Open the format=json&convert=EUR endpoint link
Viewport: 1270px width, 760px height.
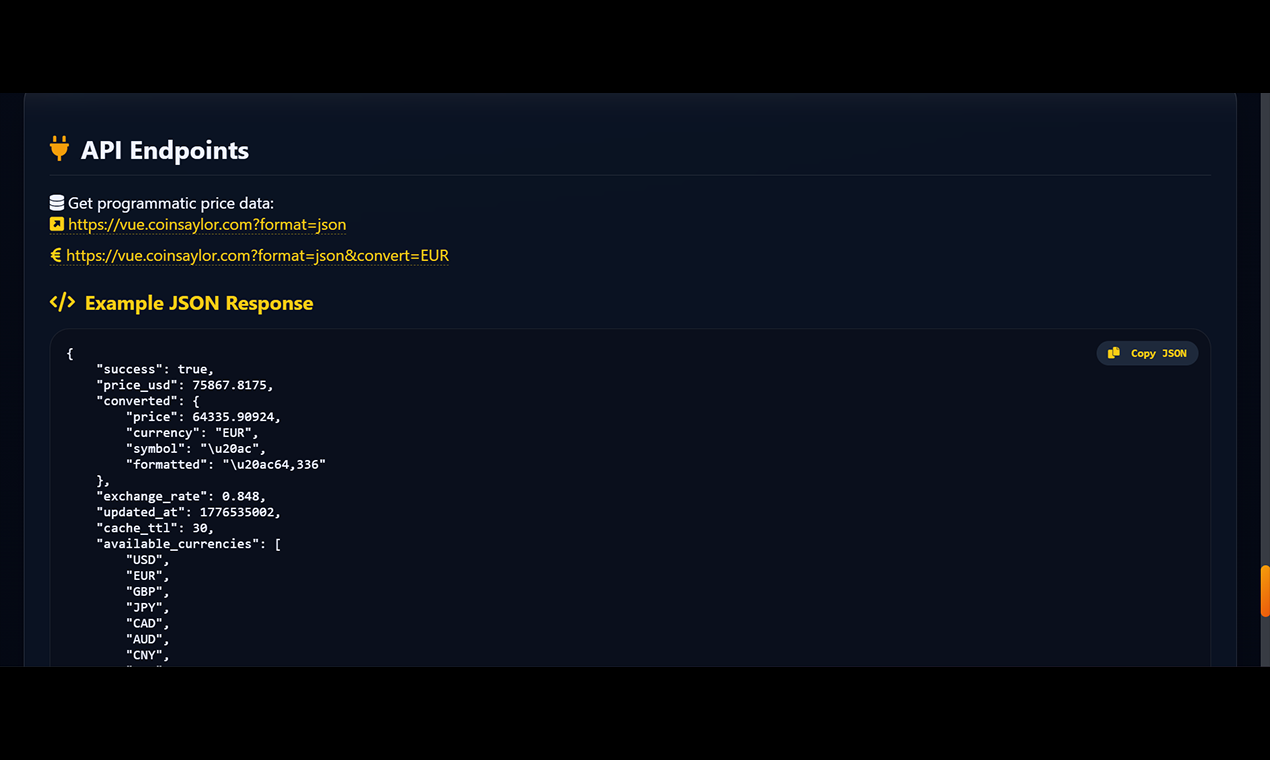click(257, 256)
